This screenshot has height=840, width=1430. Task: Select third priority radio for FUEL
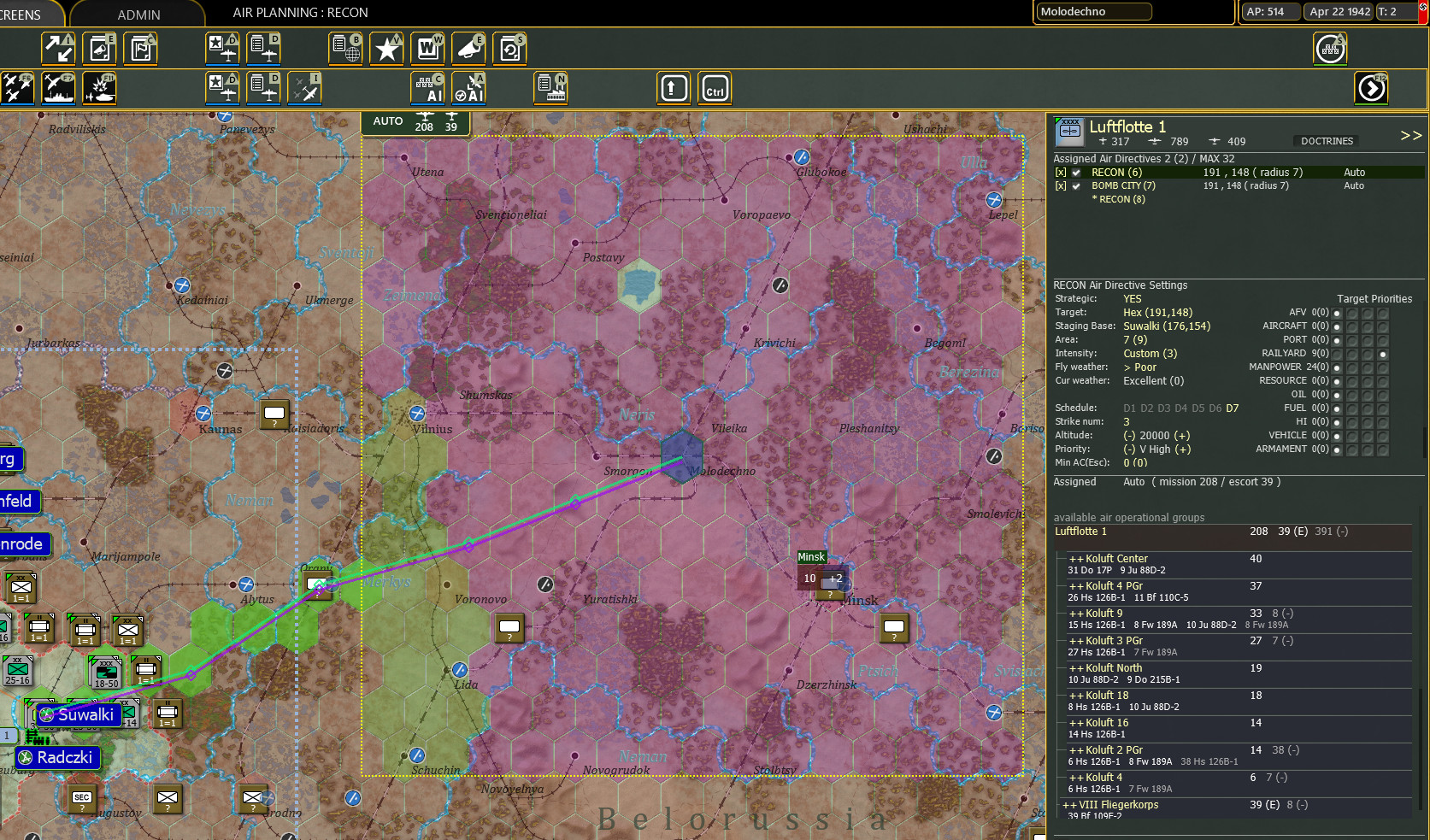click(1368, 408)
